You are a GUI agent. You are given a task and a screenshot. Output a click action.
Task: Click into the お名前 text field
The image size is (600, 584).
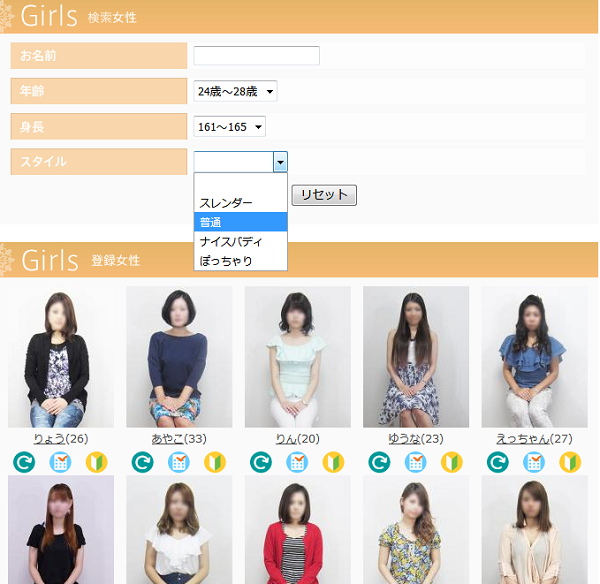point(256,56)
